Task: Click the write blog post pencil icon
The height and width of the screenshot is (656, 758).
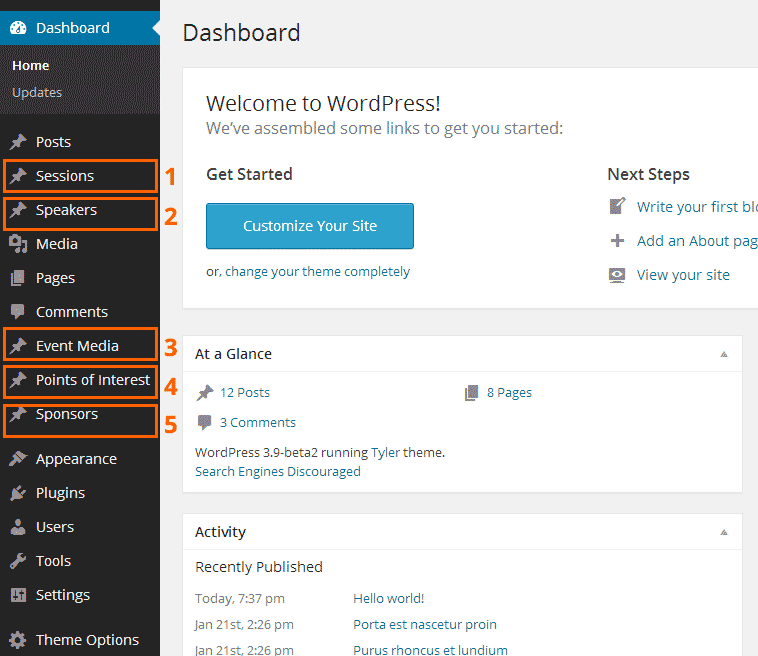Action: pos(617,206)
